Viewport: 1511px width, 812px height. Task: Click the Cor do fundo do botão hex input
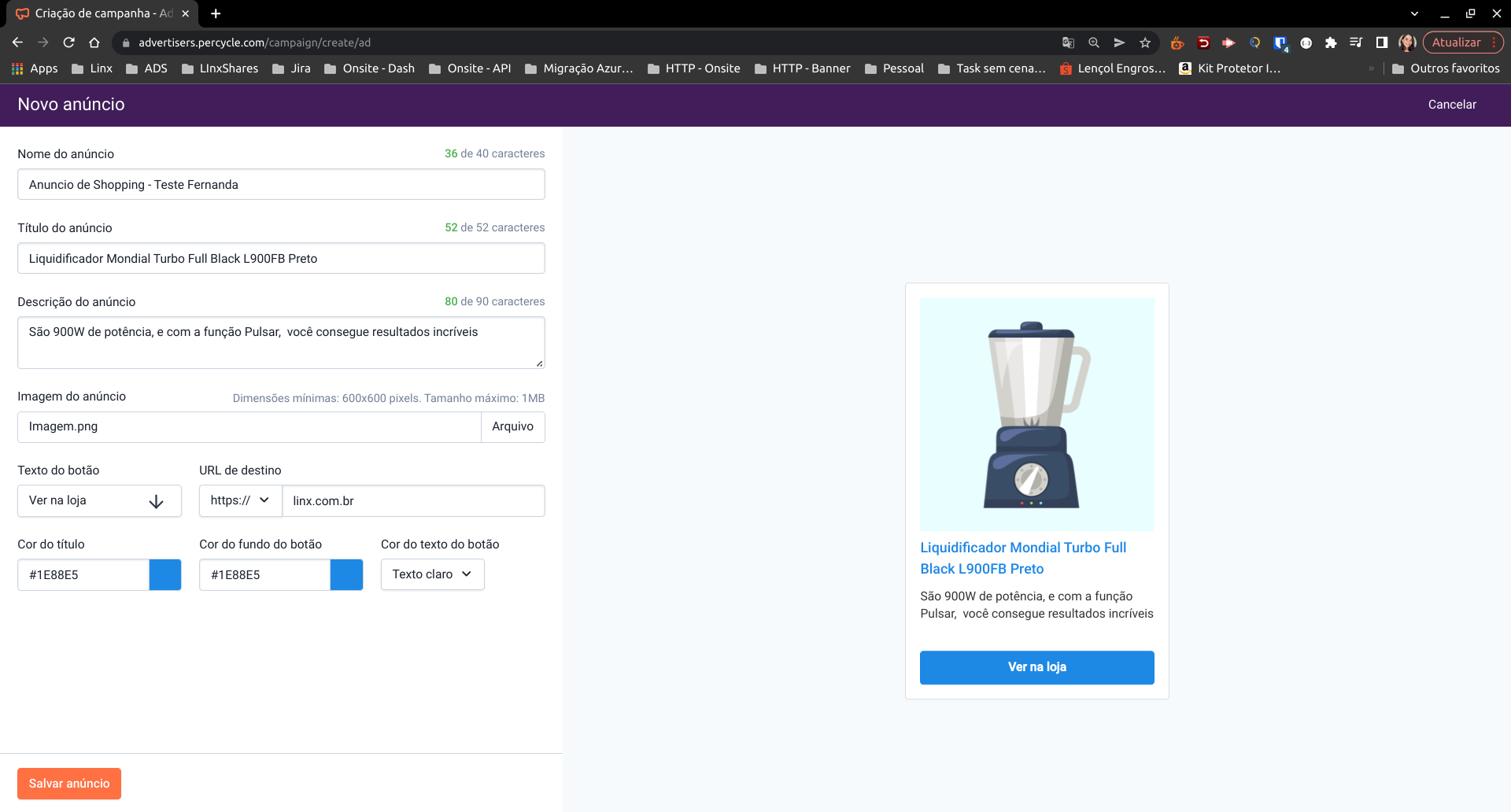264,575
